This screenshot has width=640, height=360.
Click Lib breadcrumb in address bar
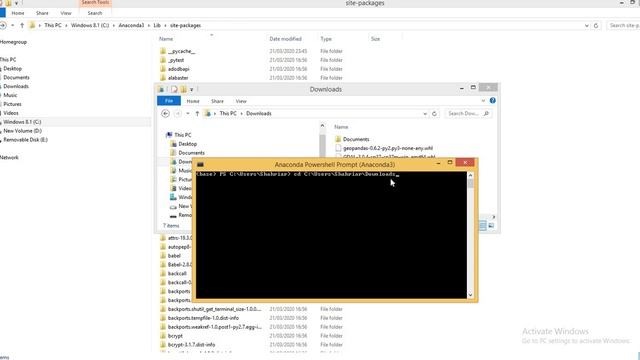(157, 25)
